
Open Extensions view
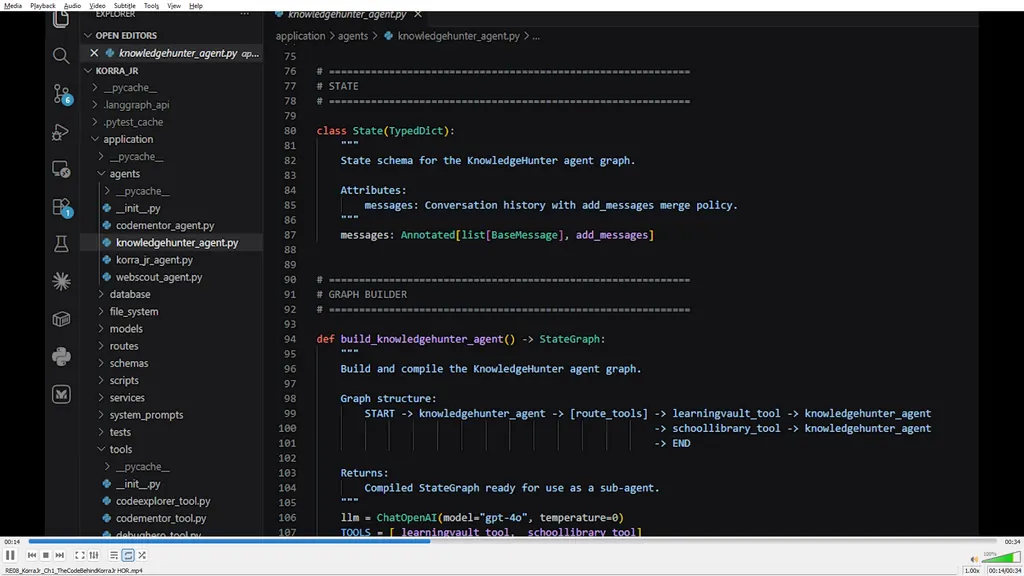pos(61,208)
